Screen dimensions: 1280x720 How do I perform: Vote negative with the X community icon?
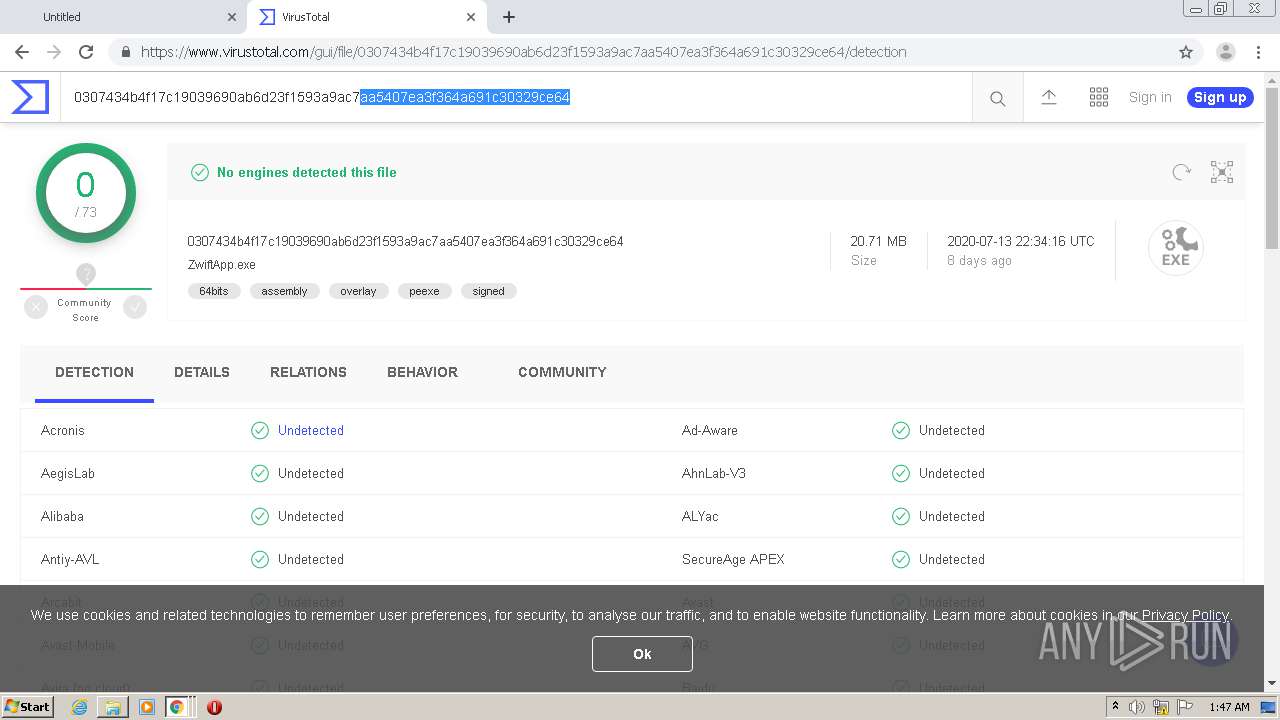click(36, 308)
